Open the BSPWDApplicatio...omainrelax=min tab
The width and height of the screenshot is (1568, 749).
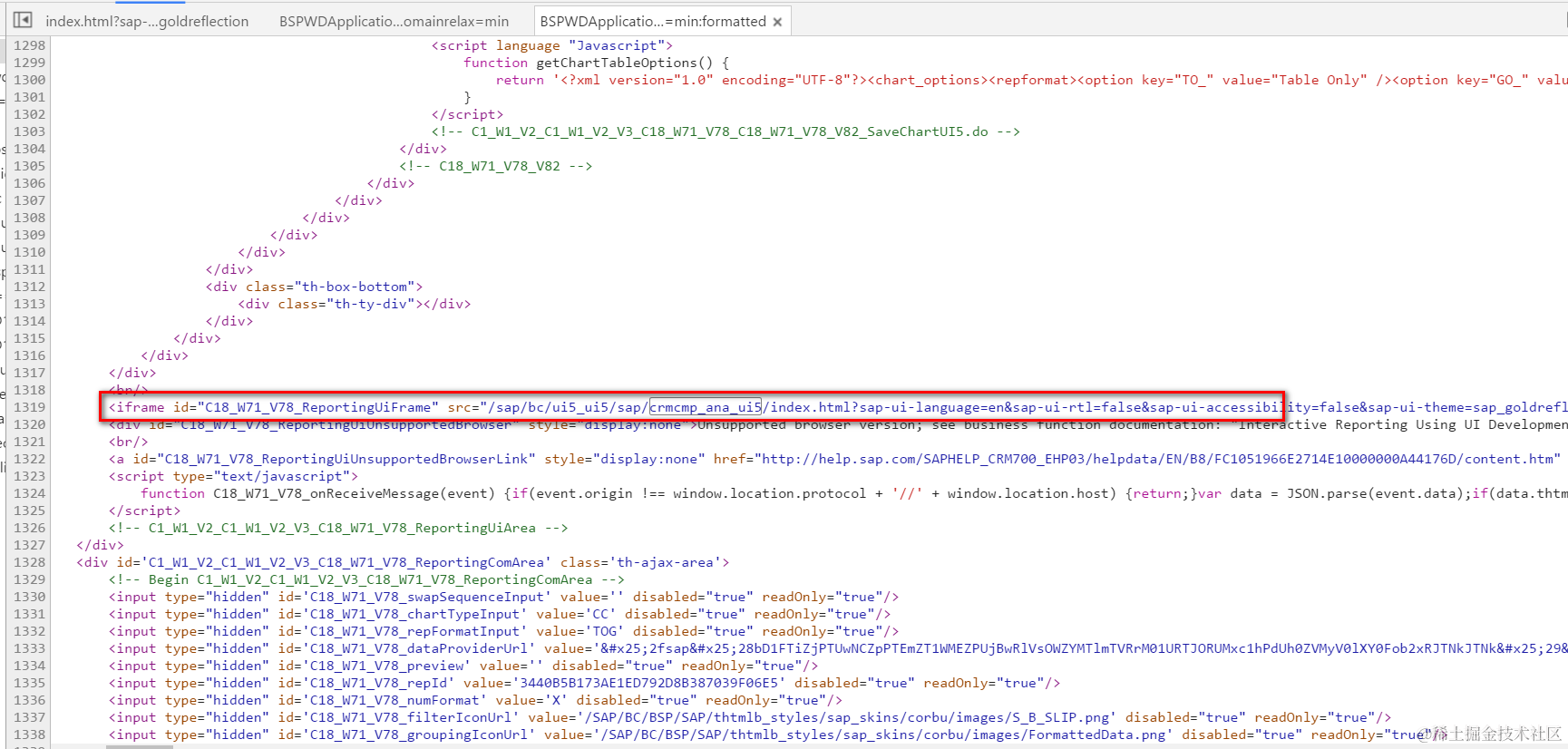point(394,21)
